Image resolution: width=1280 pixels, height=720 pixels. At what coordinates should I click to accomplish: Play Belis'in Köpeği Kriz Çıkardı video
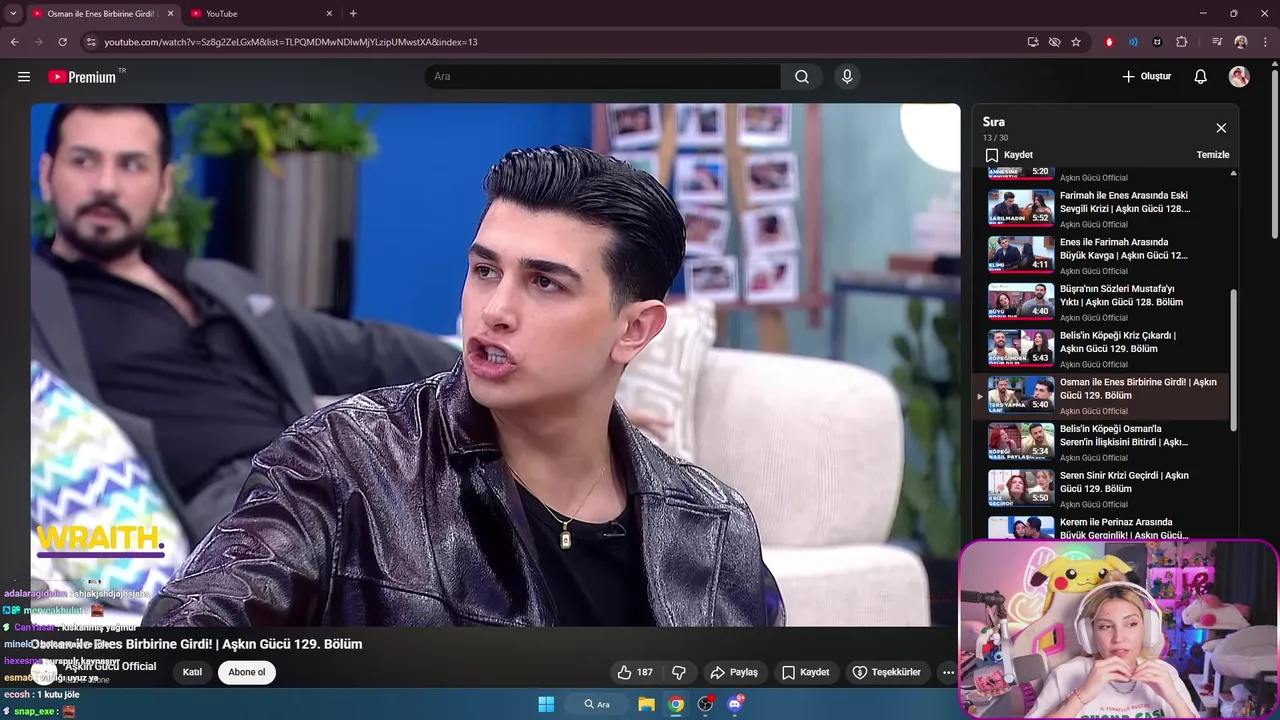[x=1100, y=349]
